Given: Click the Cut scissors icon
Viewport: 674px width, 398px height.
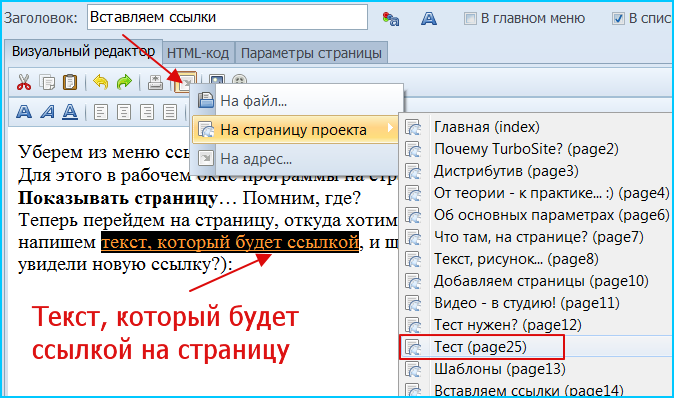Looking at the screenshot, I should (24, 82).
